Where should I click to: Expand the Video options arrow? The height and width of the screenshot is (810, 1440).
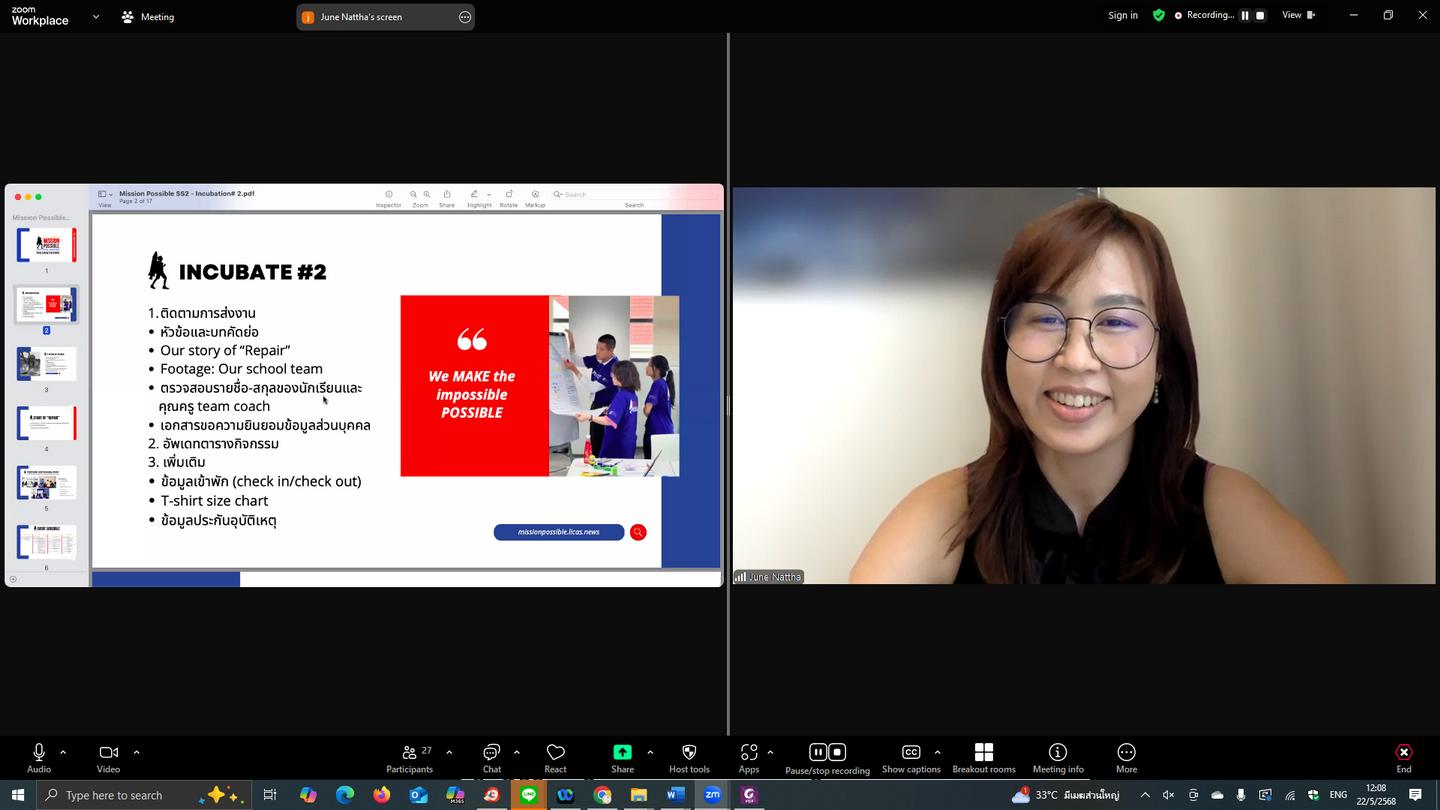pos(136,752)
